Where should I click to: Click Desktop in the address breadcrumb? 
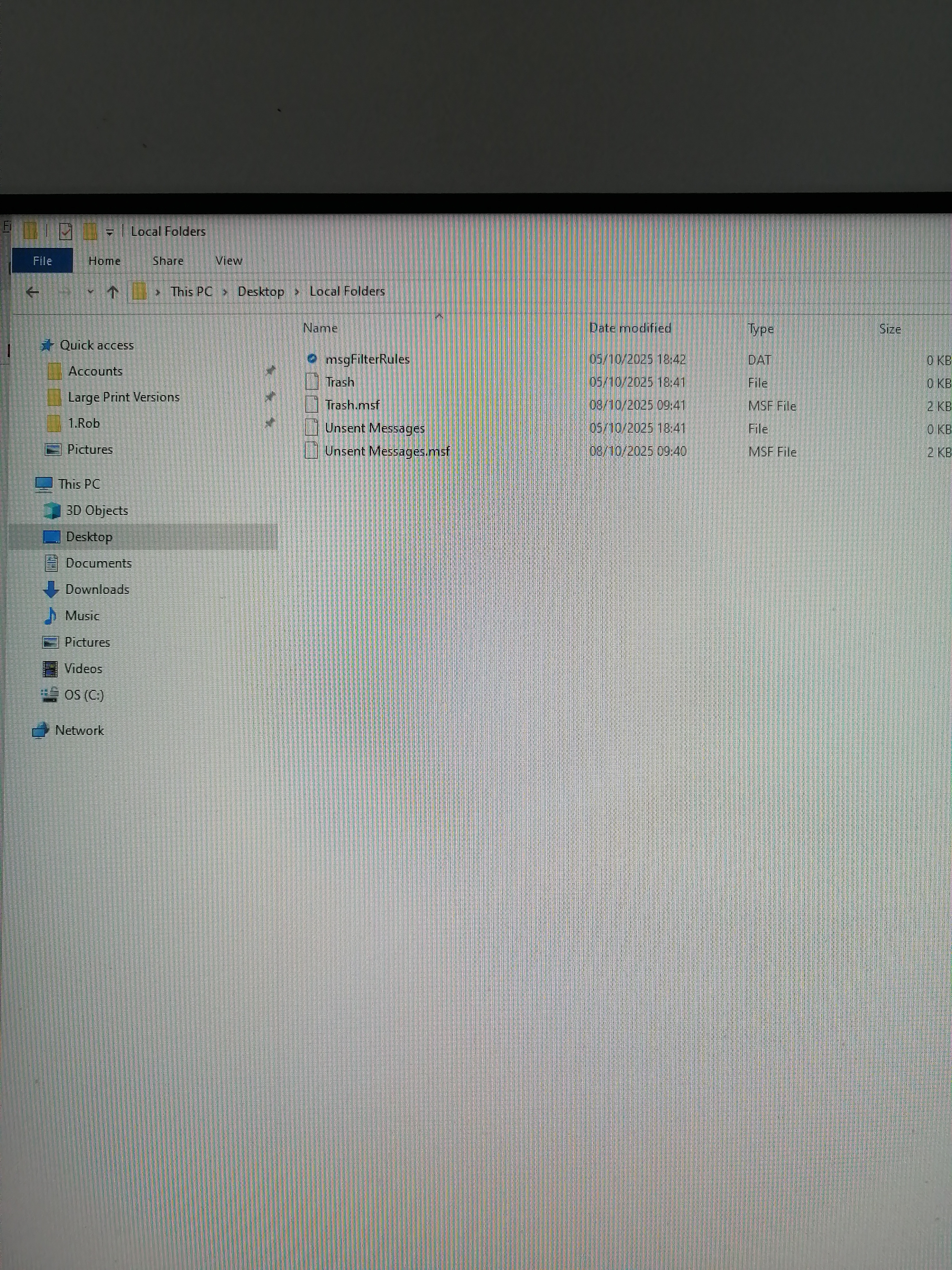coord(260,292)
